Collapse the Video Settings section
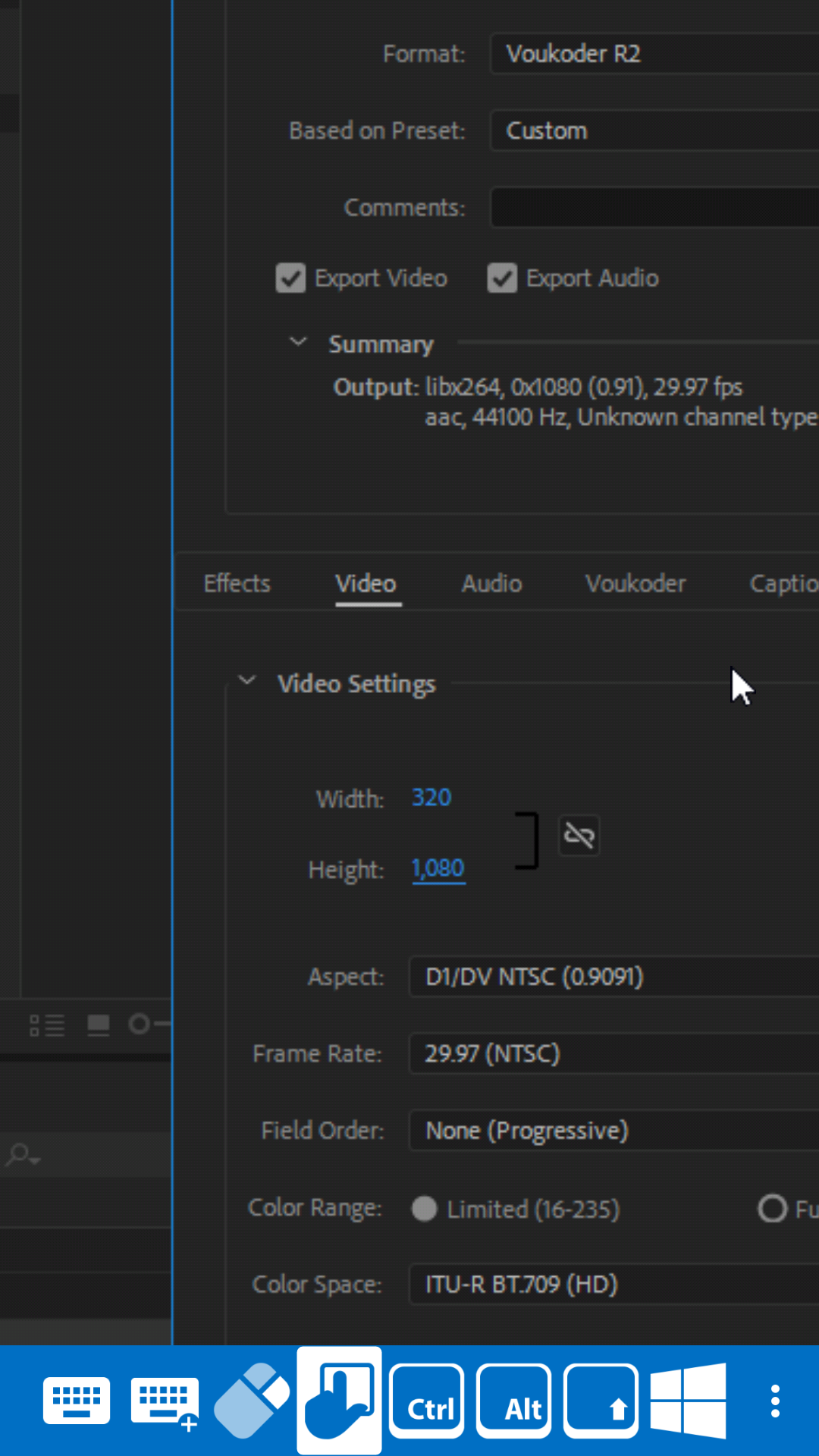The width and height of the screenshot is (819, 1456). click(x=247, y=680)
